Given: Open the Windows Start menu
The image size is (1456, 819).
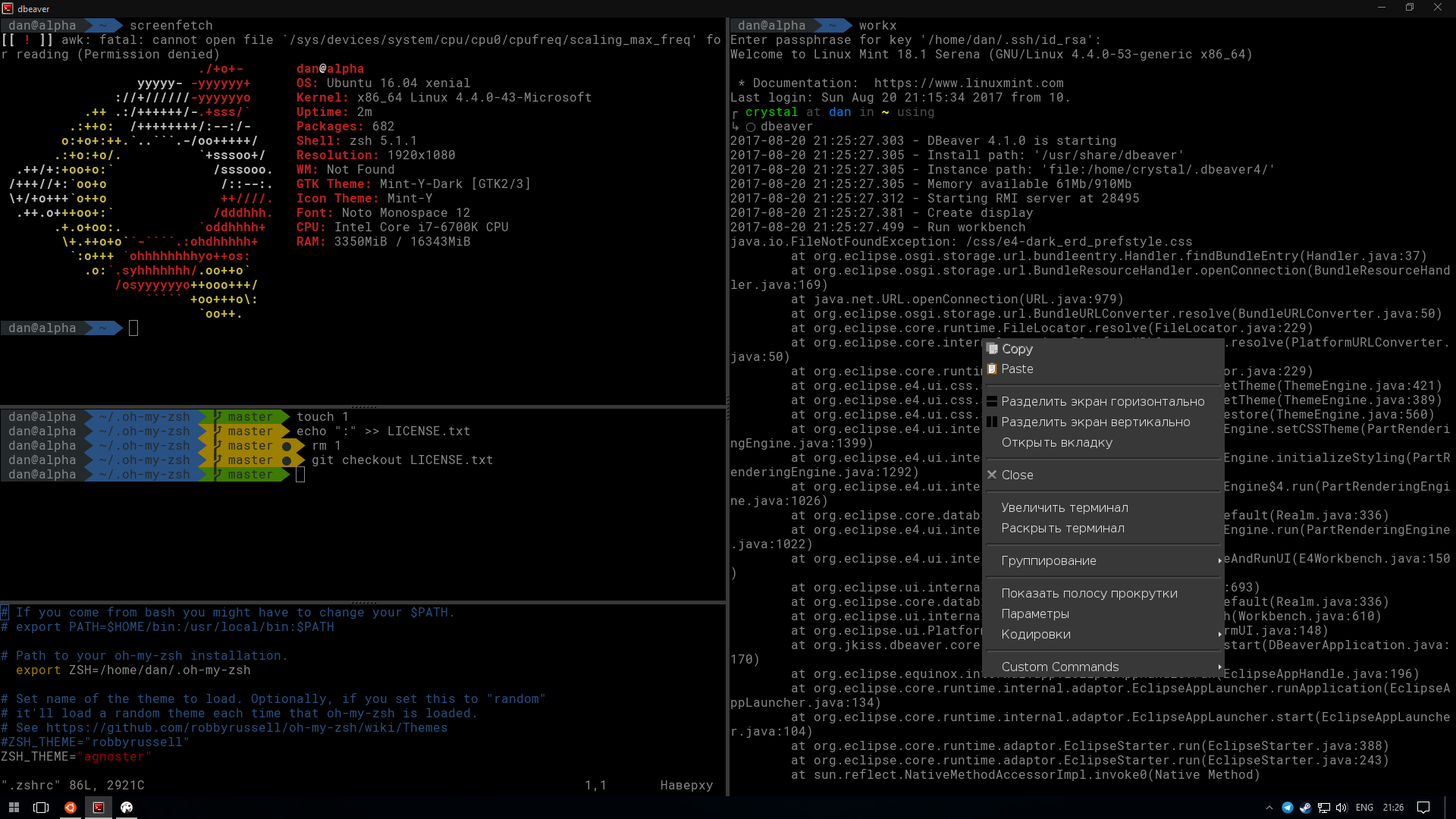Looking at the screenshot, I should click(14, 808).
